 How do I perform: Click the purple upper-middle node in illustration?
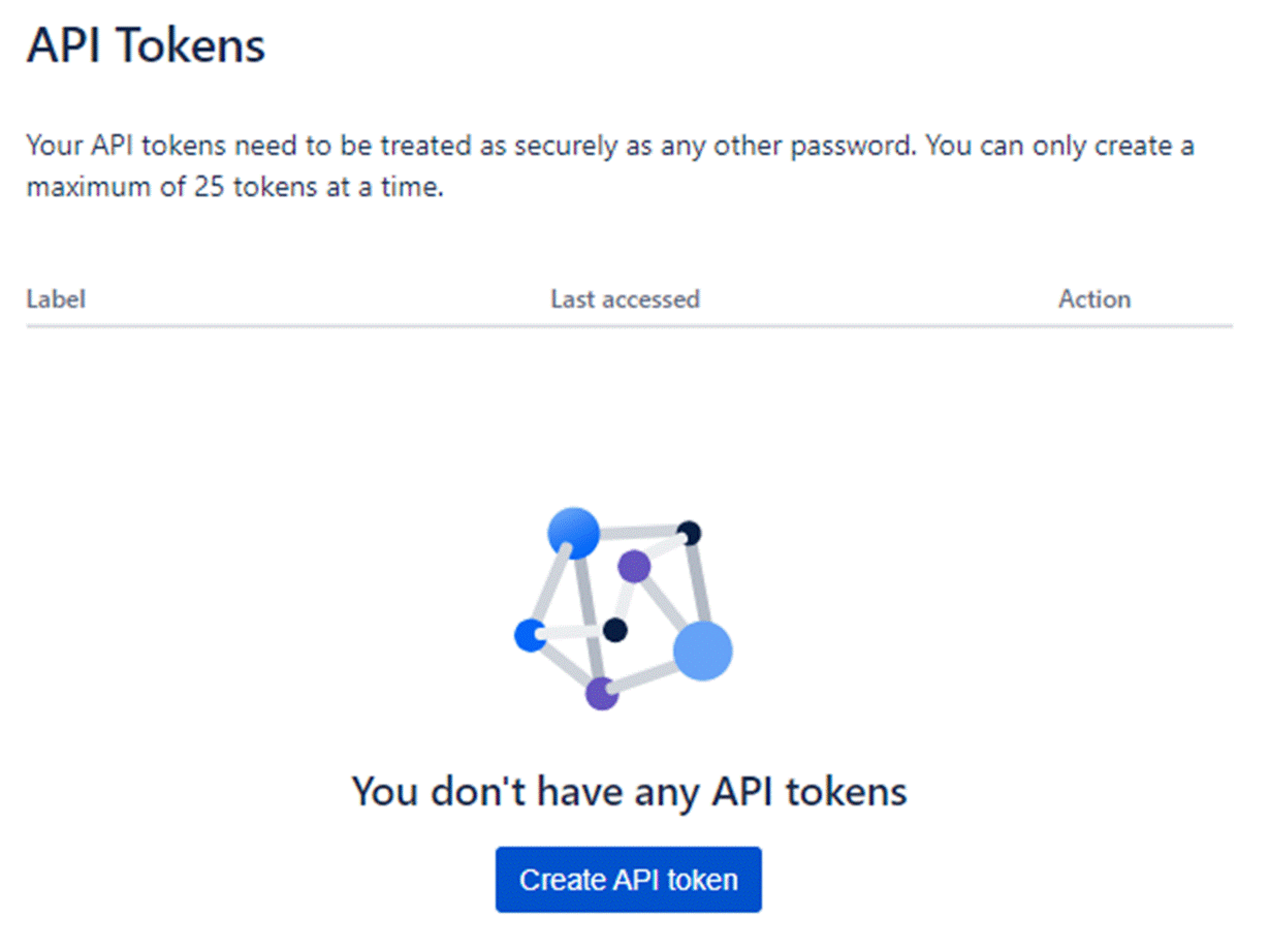[x=634, y=566]
